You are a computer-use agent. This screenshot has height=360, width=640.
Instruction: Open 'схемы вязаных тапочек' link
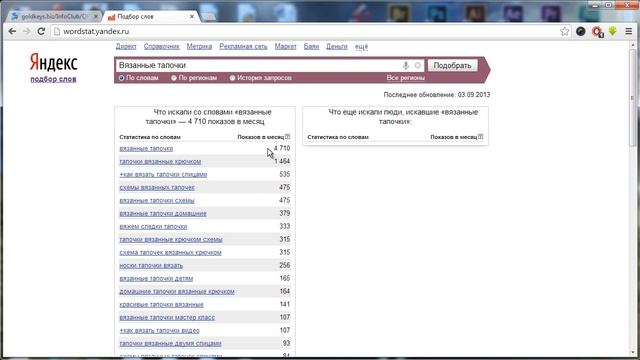[157, 187]
